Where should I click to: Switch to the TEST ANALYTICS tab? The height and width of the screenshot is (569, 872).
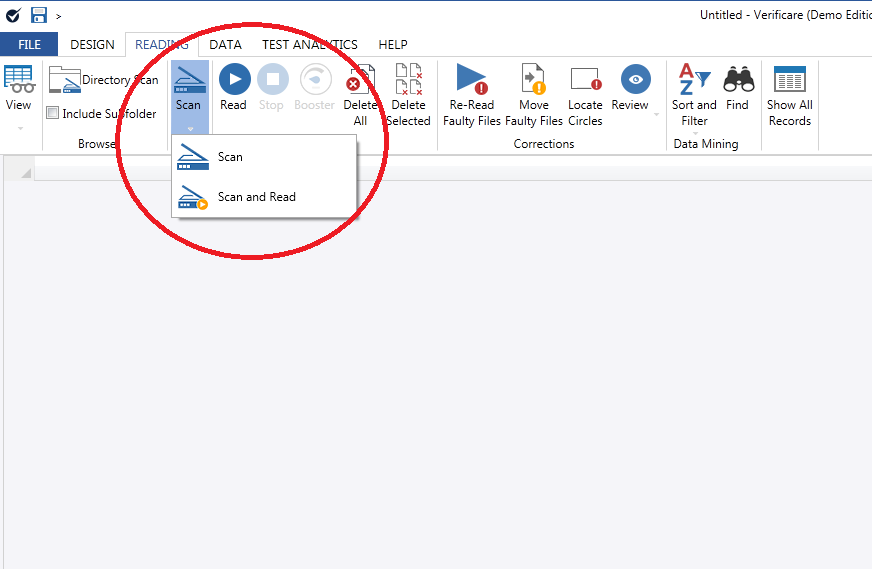310,44
